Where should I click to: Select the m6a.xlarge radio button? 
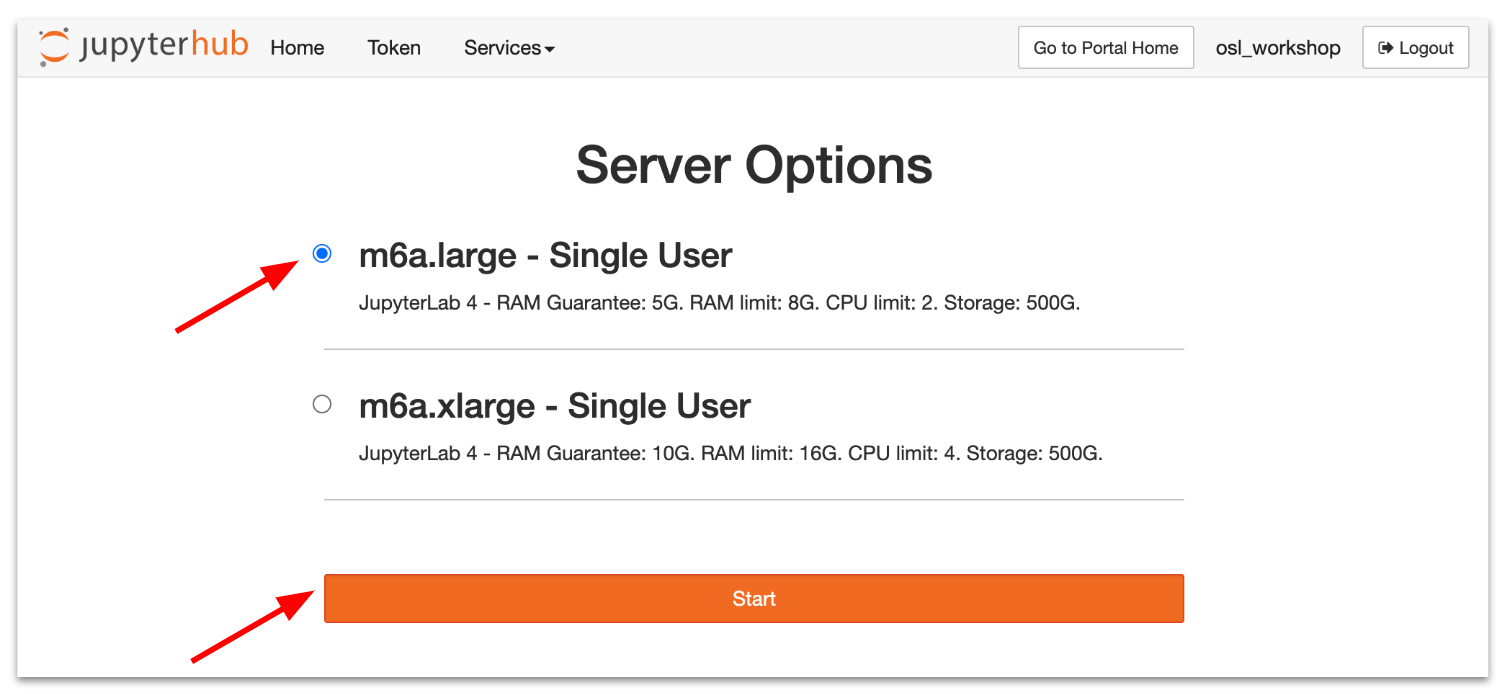coord(322,404)
